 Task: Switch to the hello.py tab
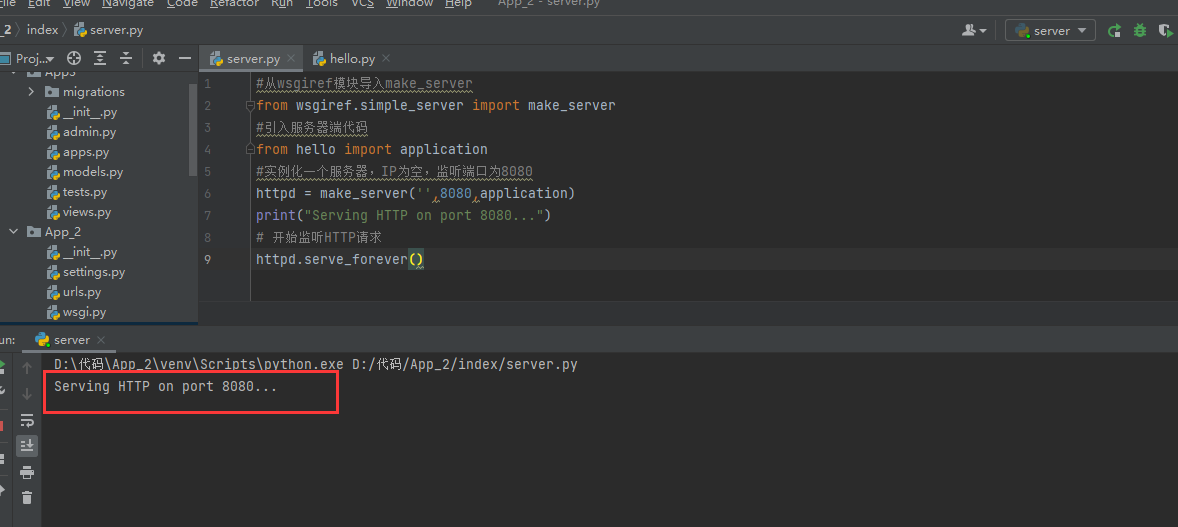coord(352,59)
